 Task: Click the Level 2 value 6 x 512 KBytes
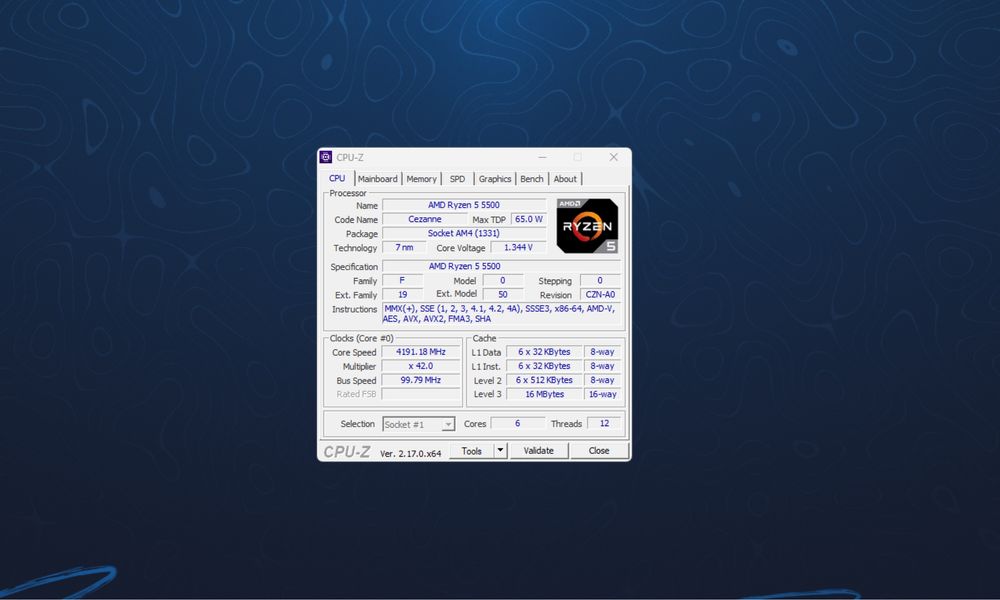(544, 380)
